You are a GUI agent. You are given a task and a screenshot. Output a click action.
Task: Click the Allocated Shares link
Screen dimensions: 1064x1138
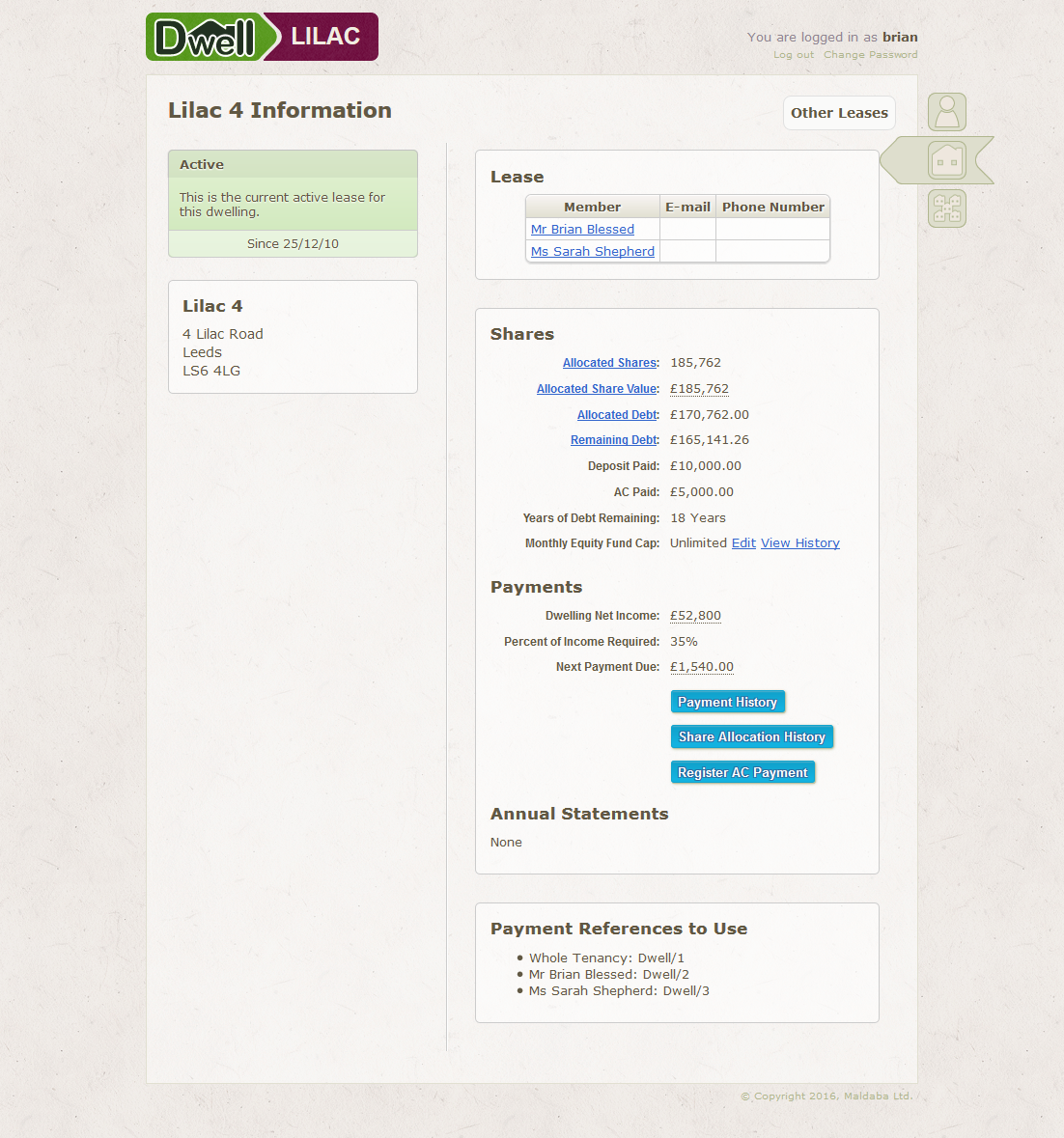(609, 363)
